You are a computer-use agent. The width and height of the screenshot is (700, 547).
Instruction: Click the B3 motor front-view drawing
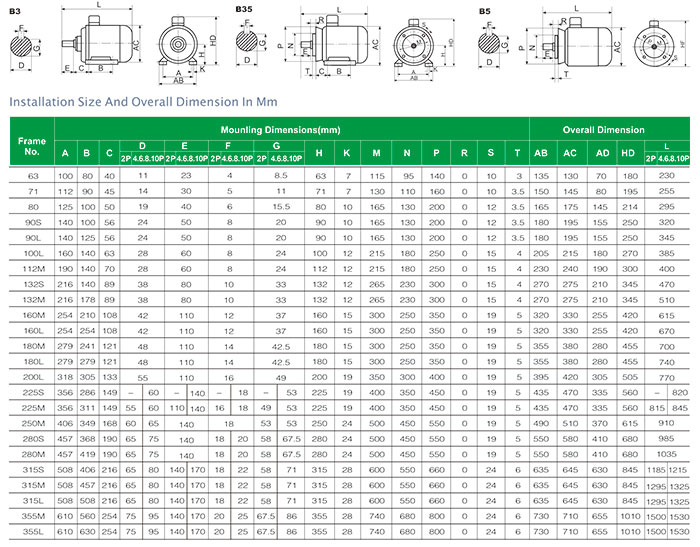[x=188, y=50]
